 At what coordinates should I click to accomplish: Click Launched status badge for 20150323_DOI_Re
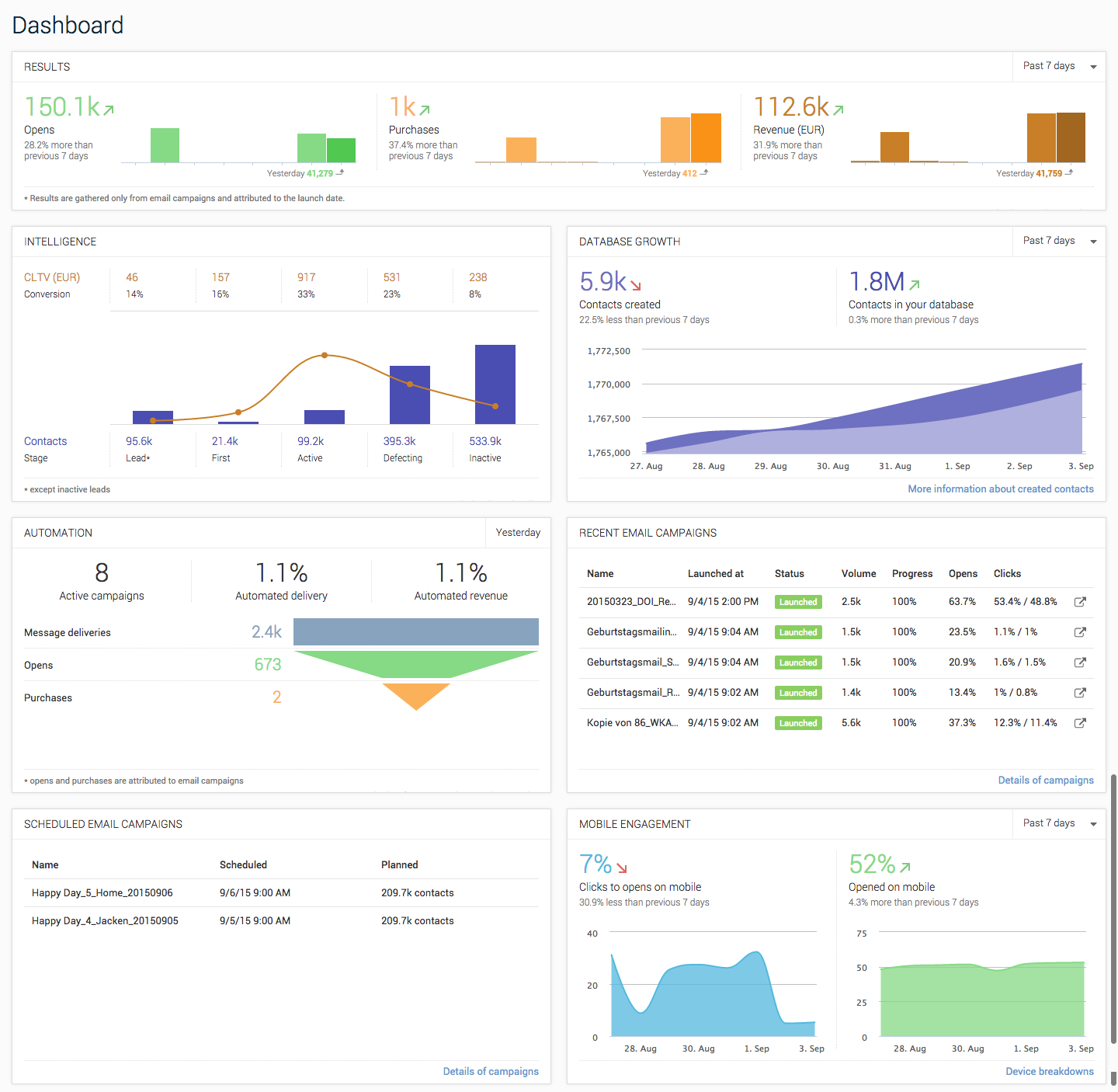coord(798,602)
